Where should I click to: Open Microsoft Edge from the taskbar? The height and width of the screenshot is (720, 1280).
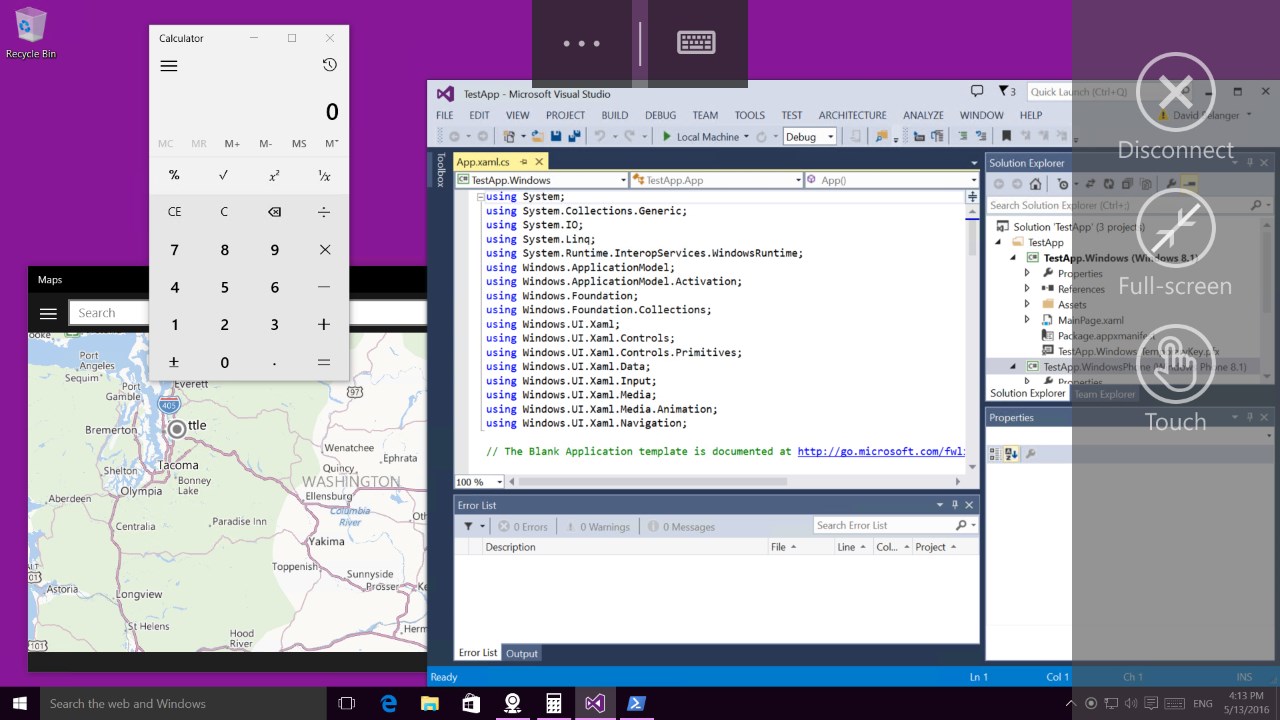(x=389, y=703)
